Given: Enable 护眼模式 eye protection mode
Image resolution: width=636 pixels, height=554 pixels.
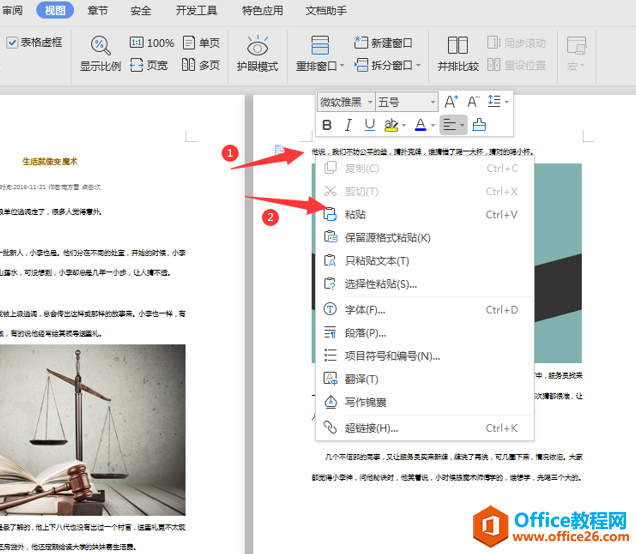Looking at the screenshot, I should point(257,54).
